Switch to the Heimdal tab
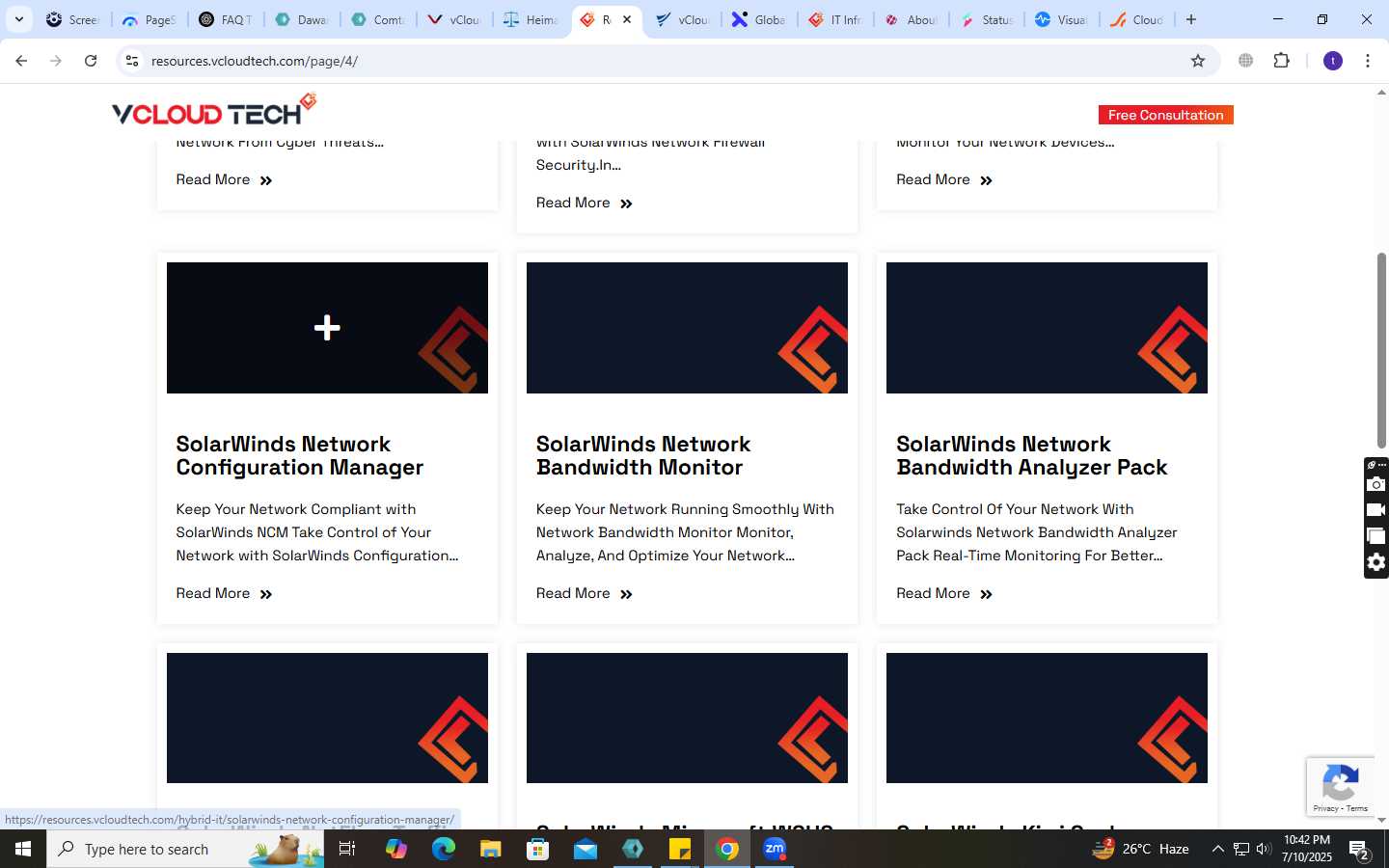 pos(531,19)
